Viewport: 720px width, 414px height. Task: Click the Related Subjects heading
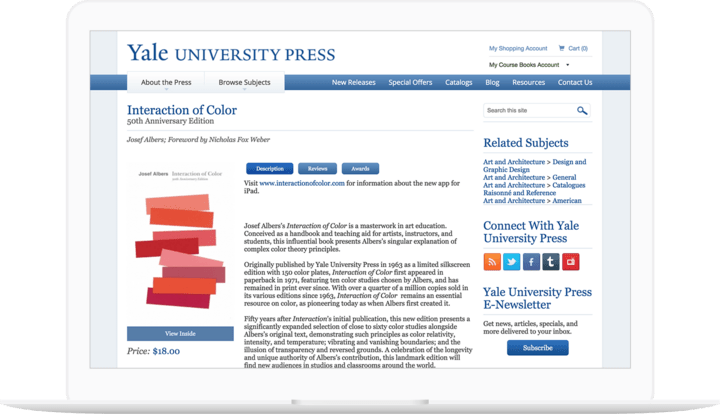click(x=526, y=143)
